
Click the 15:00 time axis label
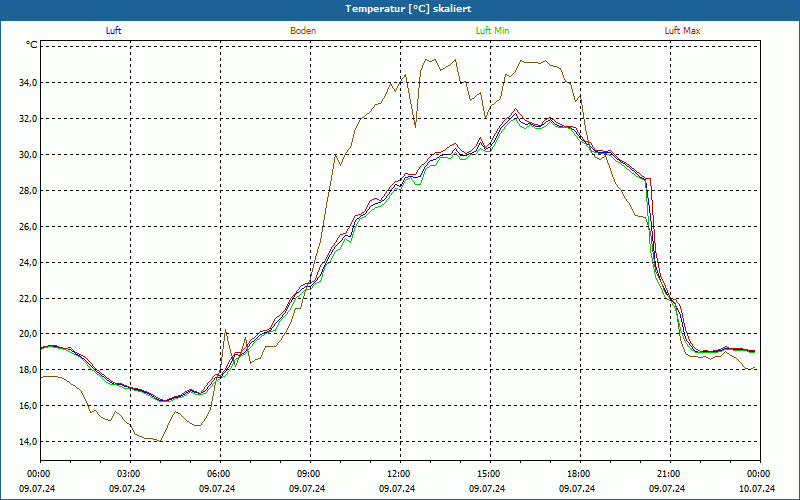(x=488, y=474)
